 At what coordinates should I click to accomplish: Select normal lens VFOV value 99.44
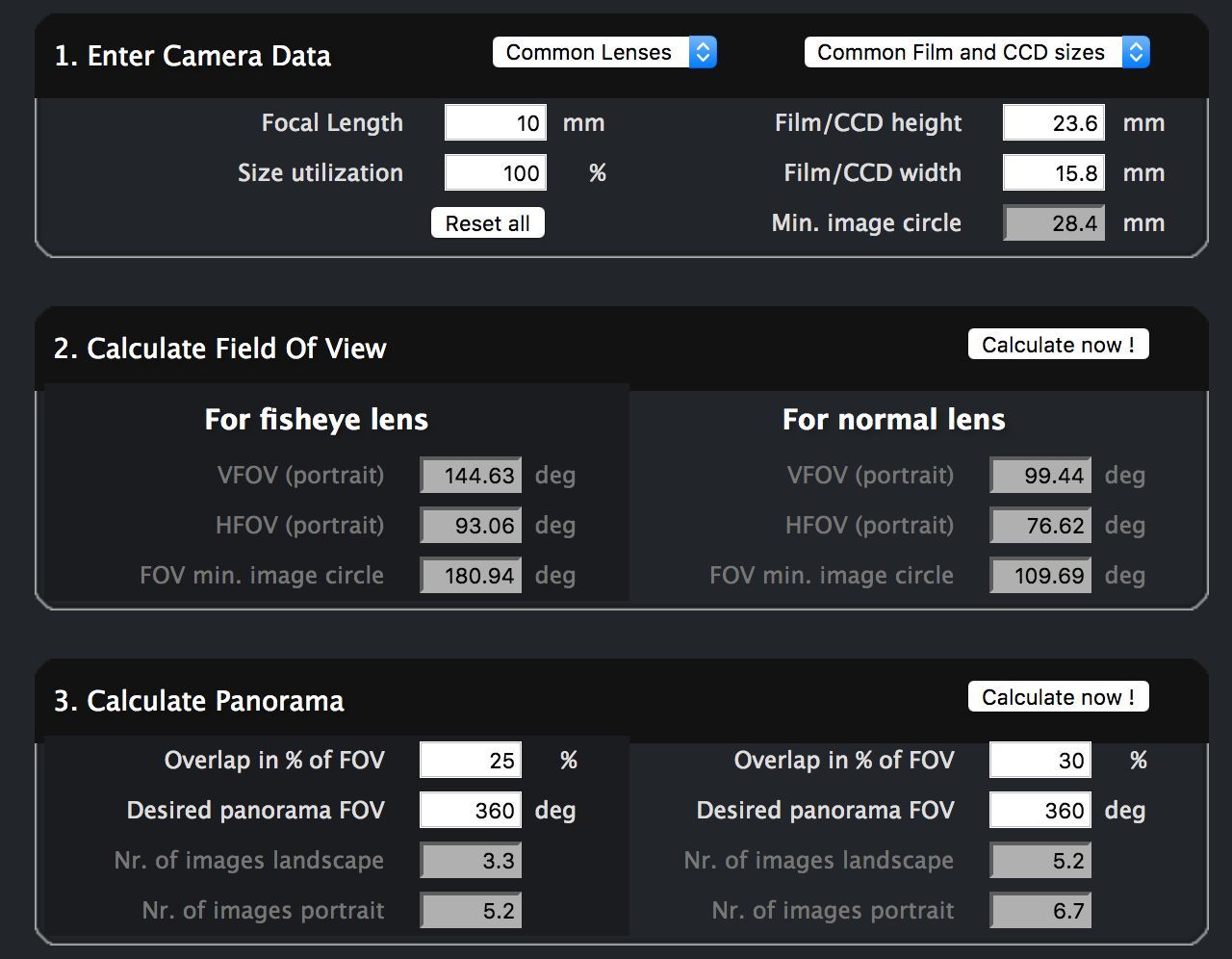(x=1040, y=476)
